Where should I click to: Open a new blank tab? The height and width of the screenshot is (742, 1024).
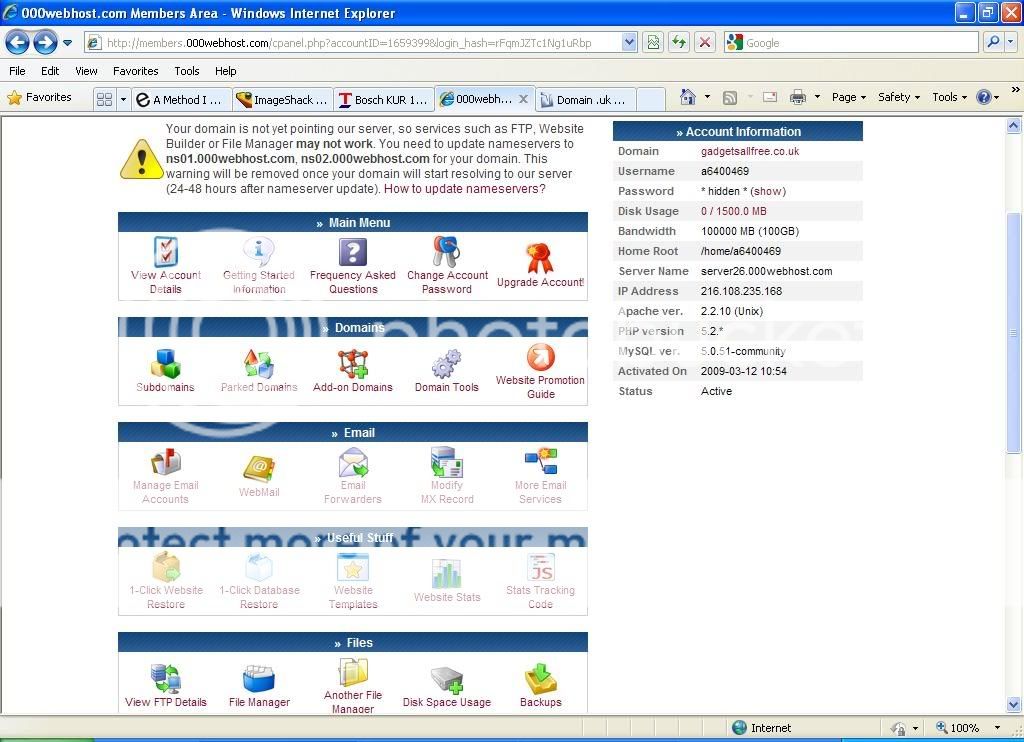click(x=650, y=99)
